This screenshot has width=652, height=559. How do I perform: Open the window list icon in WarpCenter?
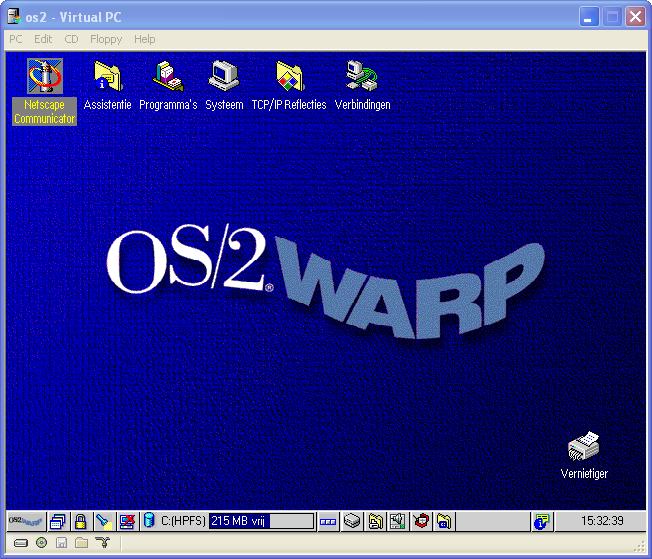[x=58, y=521]
